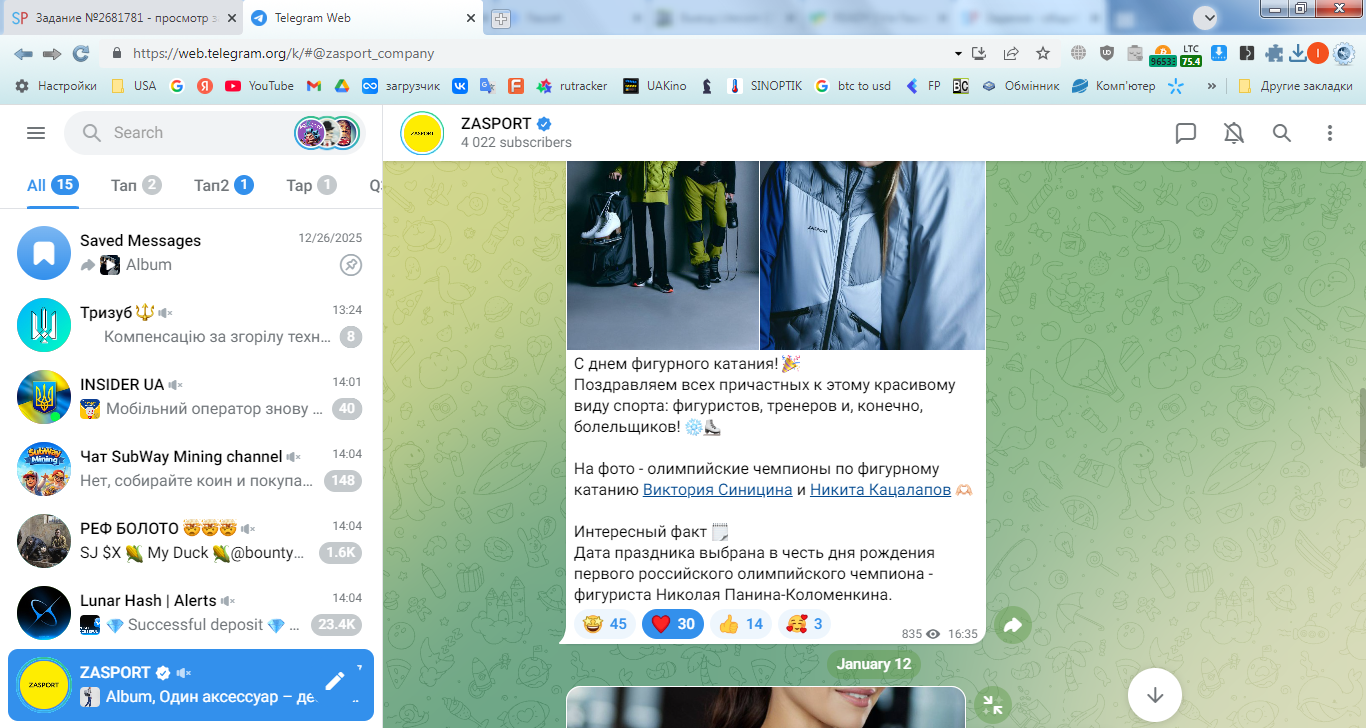Open the Saved Messages chat
This screenshot has width=1366, height=728.
tap(190, 253)
